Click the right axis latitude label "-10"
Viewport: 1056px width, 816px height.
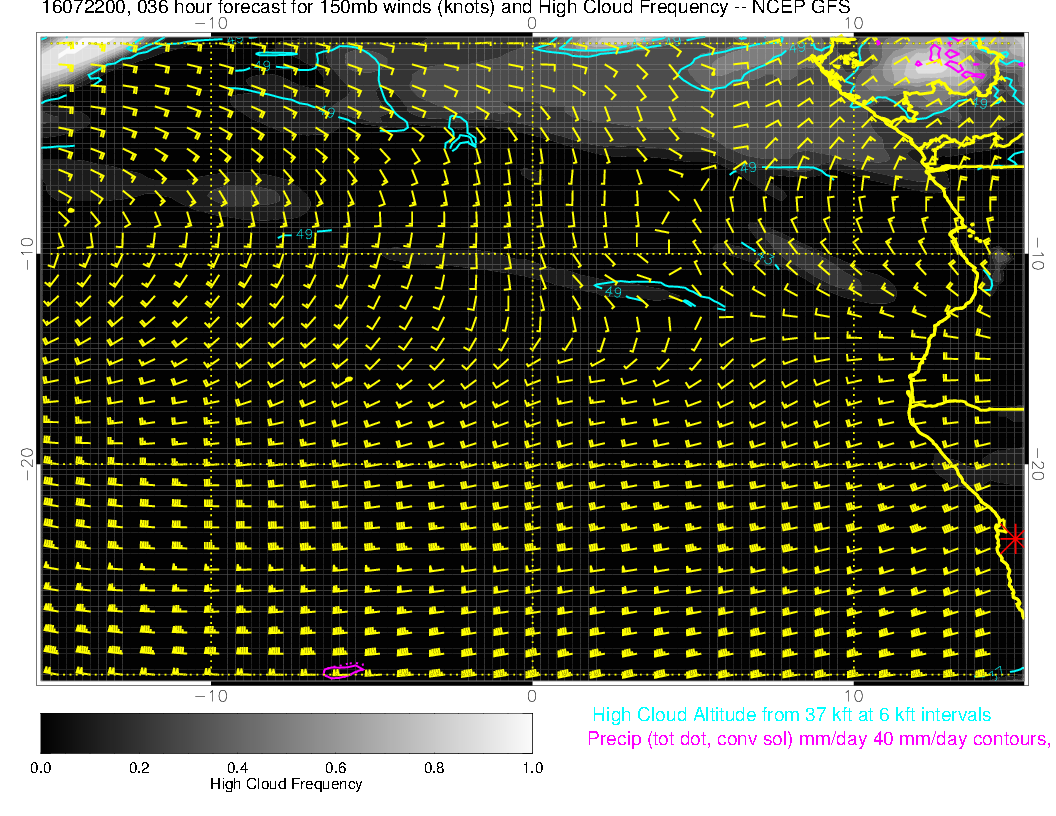click(x=1037, y=253)
